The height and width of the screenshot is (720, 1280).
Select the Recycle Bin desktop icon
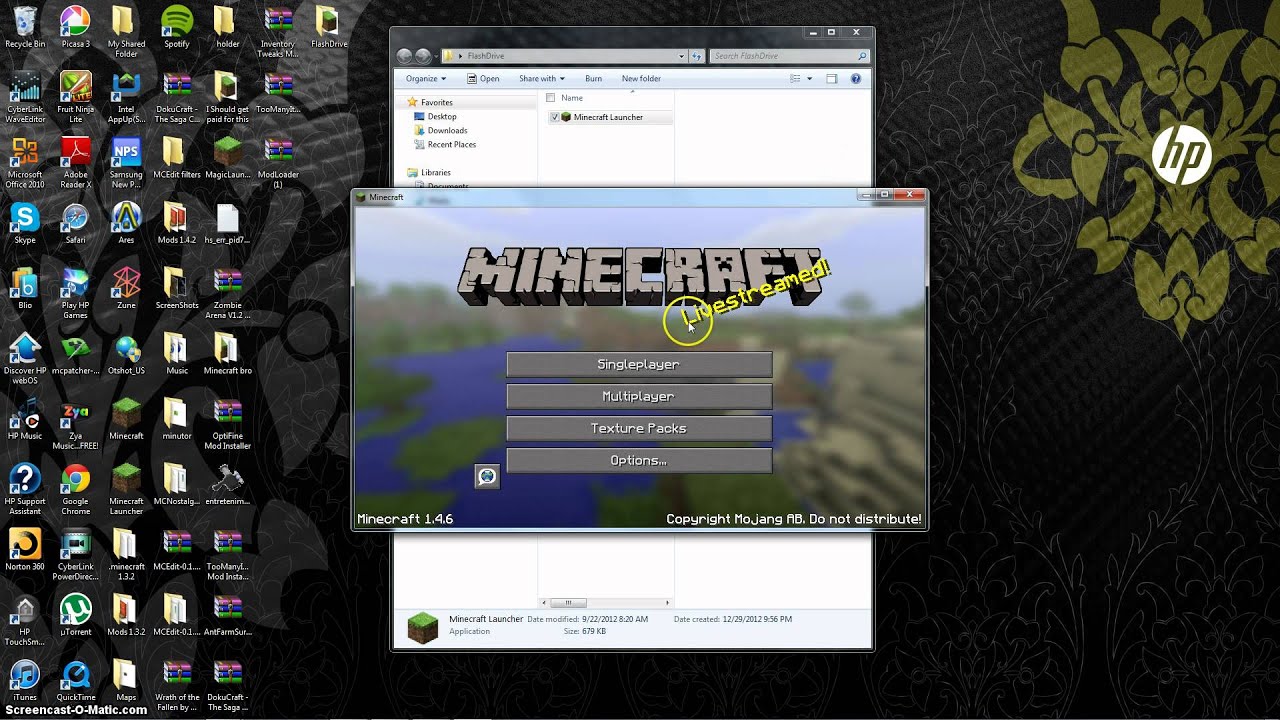pyautogui.click(x=25, y=27)
